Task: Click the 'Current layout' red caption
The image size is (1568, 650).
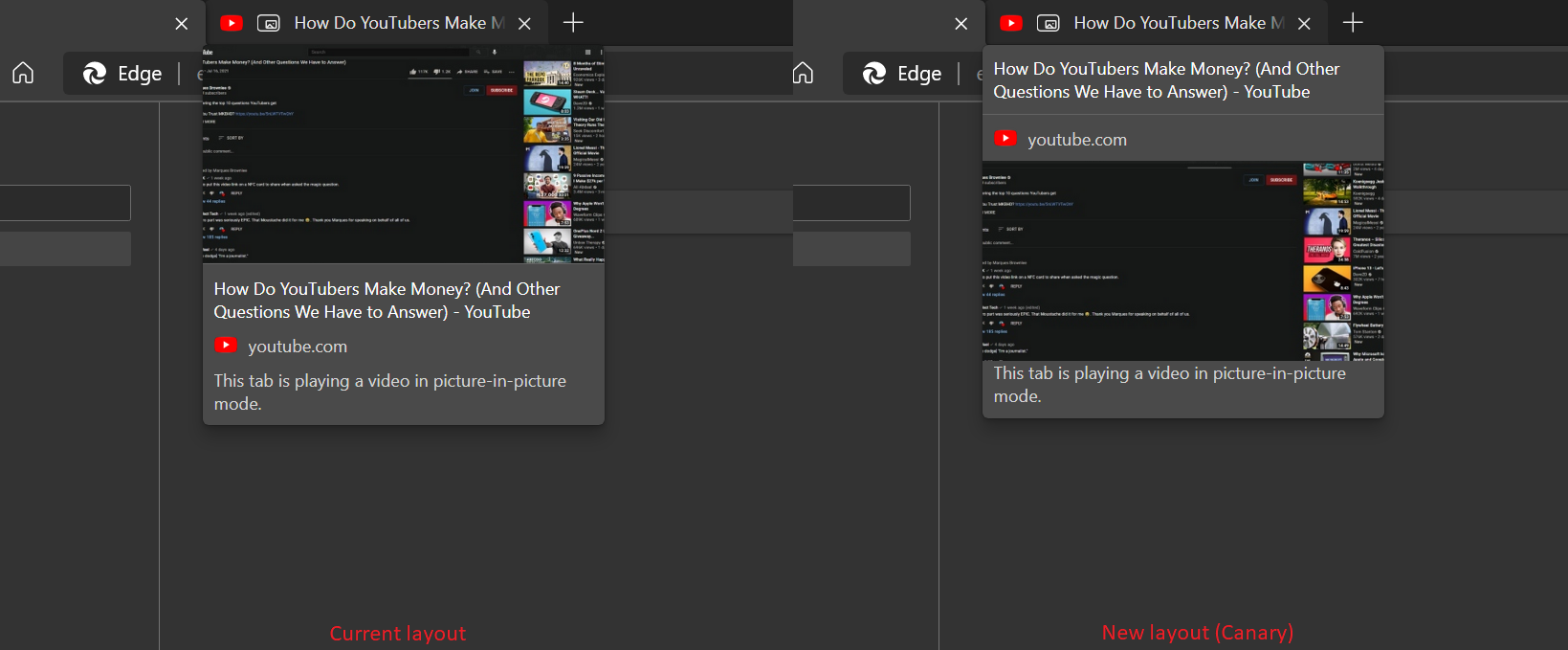Action: pyautogui.click(x=398, y=634)
